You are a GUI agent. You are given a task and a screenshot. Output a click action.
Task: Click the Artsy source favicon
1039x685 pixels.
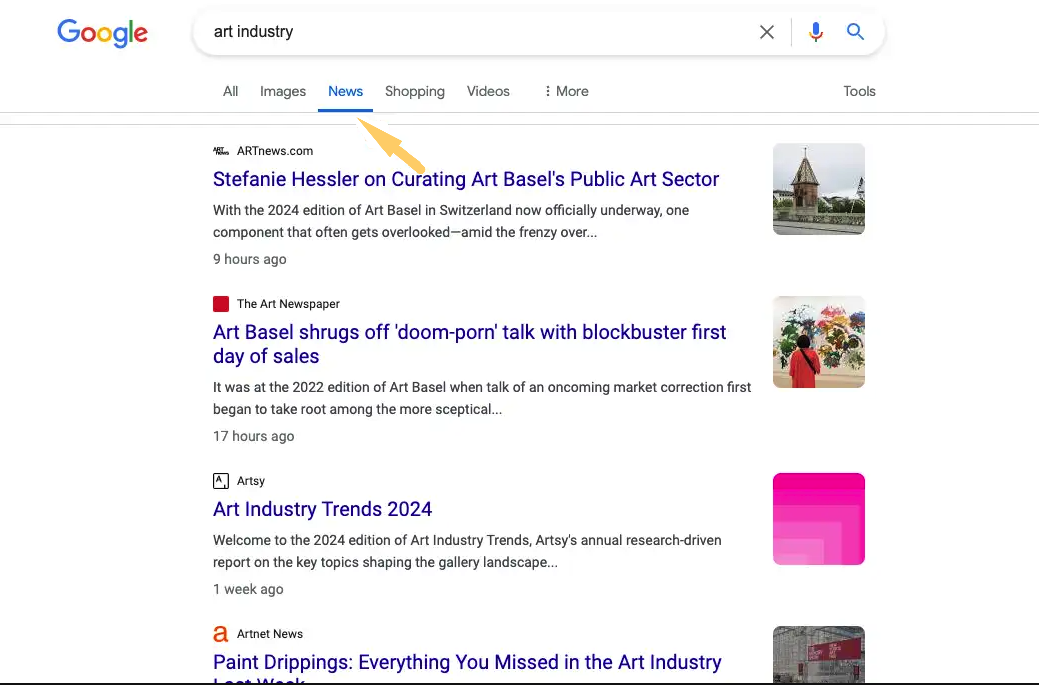click(x=221, y=481)
